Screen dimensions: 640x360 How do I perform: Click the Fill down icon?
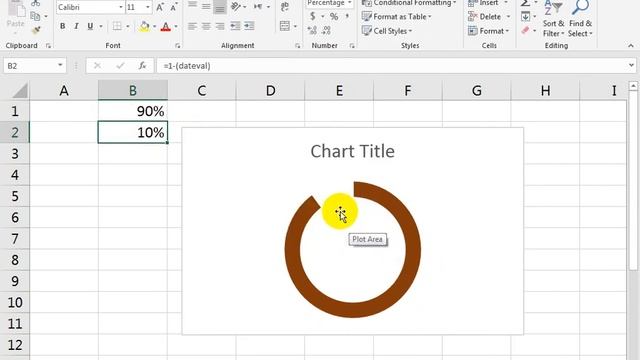click(x=525, y=17)
